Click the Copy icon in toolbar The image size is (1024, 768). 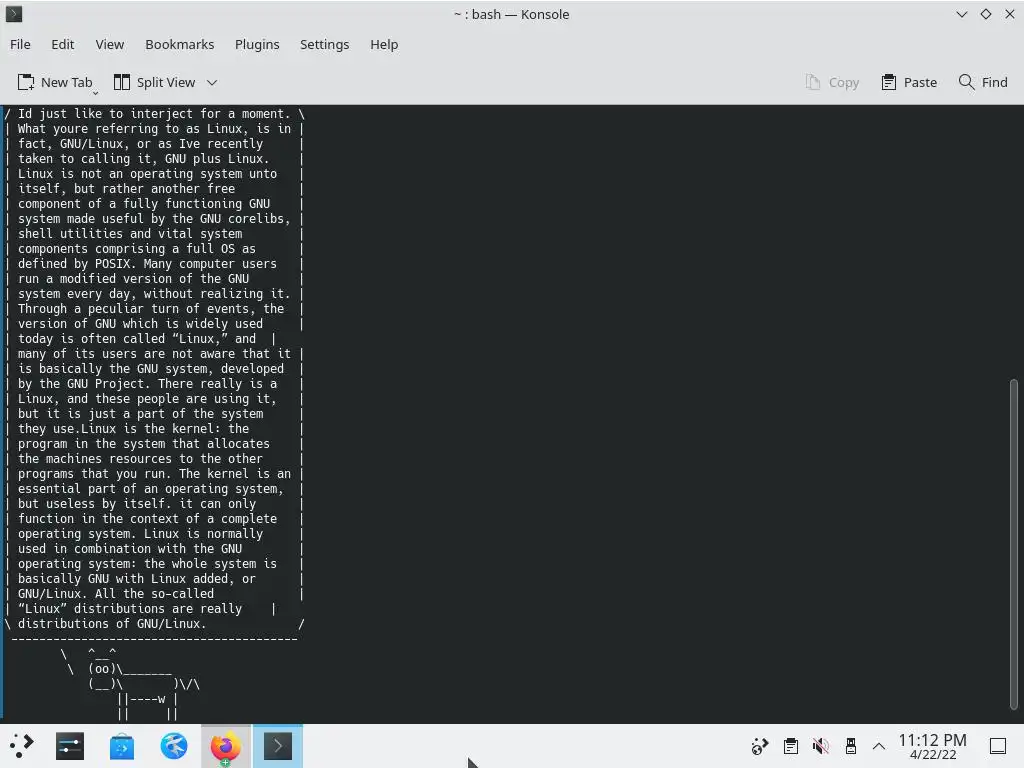coord(812,82)
